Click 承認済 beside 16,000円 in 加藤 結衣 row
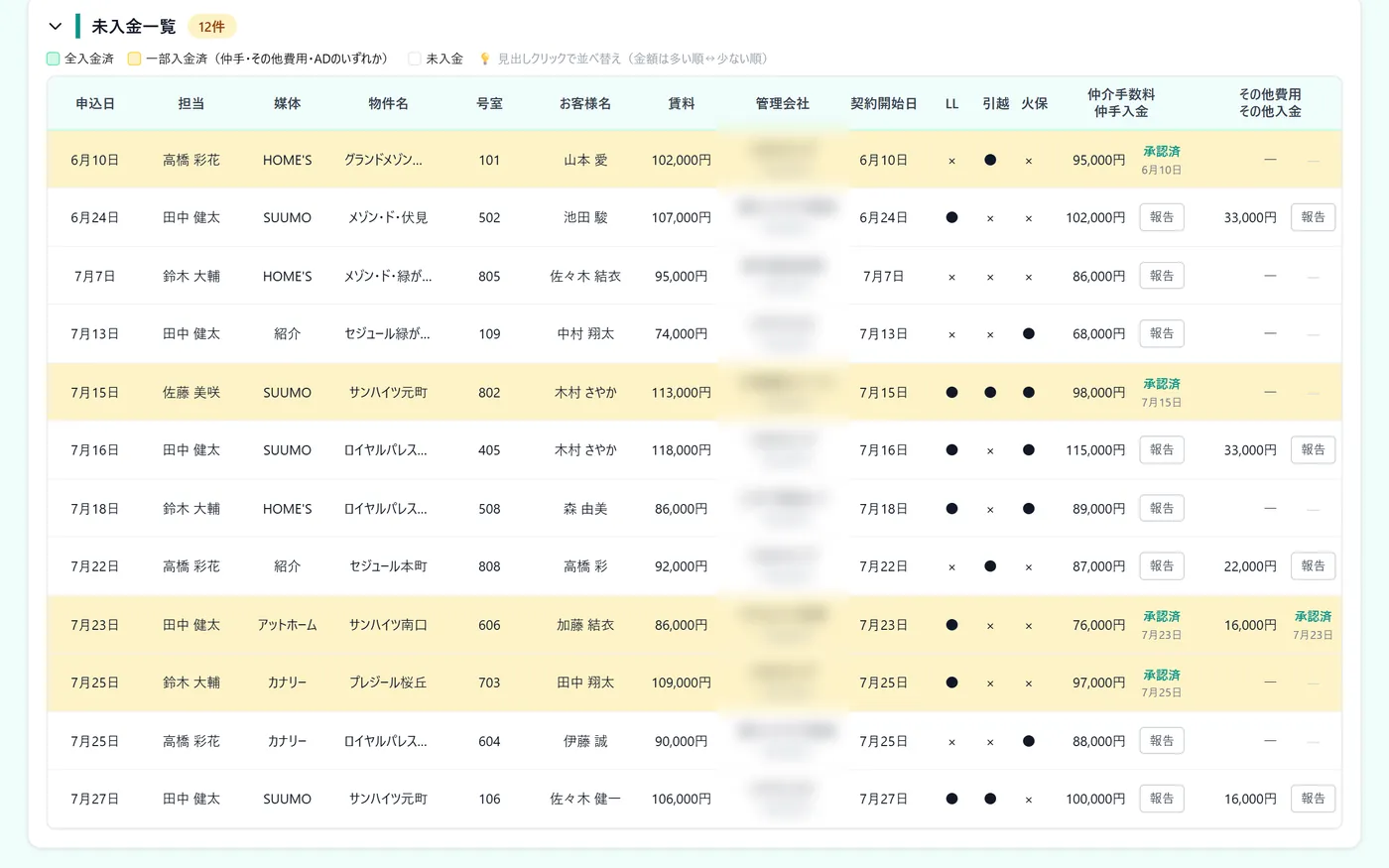1389x868 pixels. [1313, 617]
